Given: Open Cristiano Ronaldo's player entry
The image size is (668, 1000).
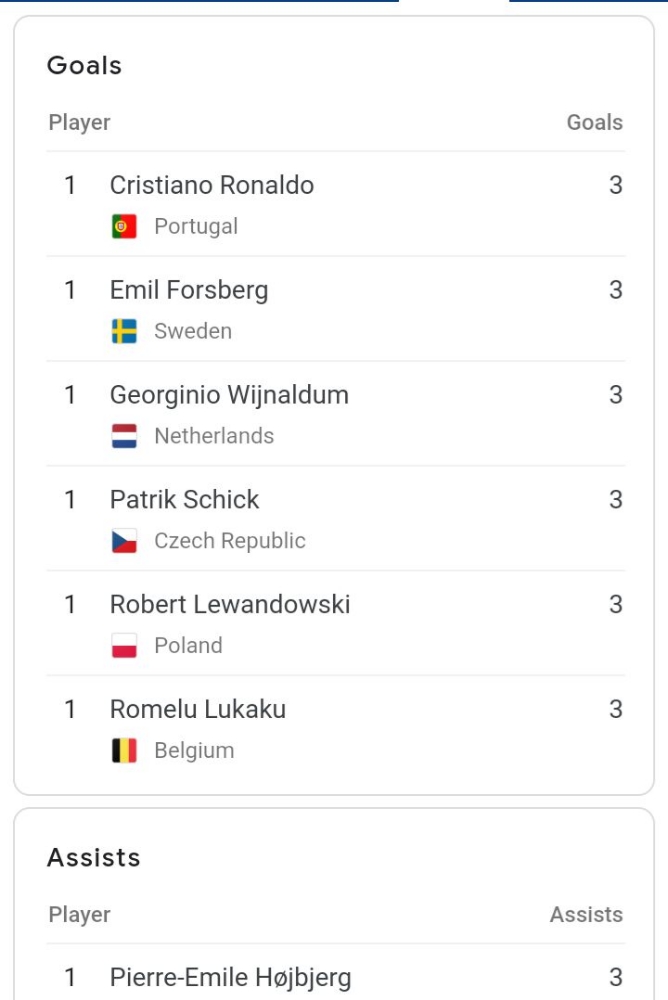Looking at the screenshot, I should (212, 185).
